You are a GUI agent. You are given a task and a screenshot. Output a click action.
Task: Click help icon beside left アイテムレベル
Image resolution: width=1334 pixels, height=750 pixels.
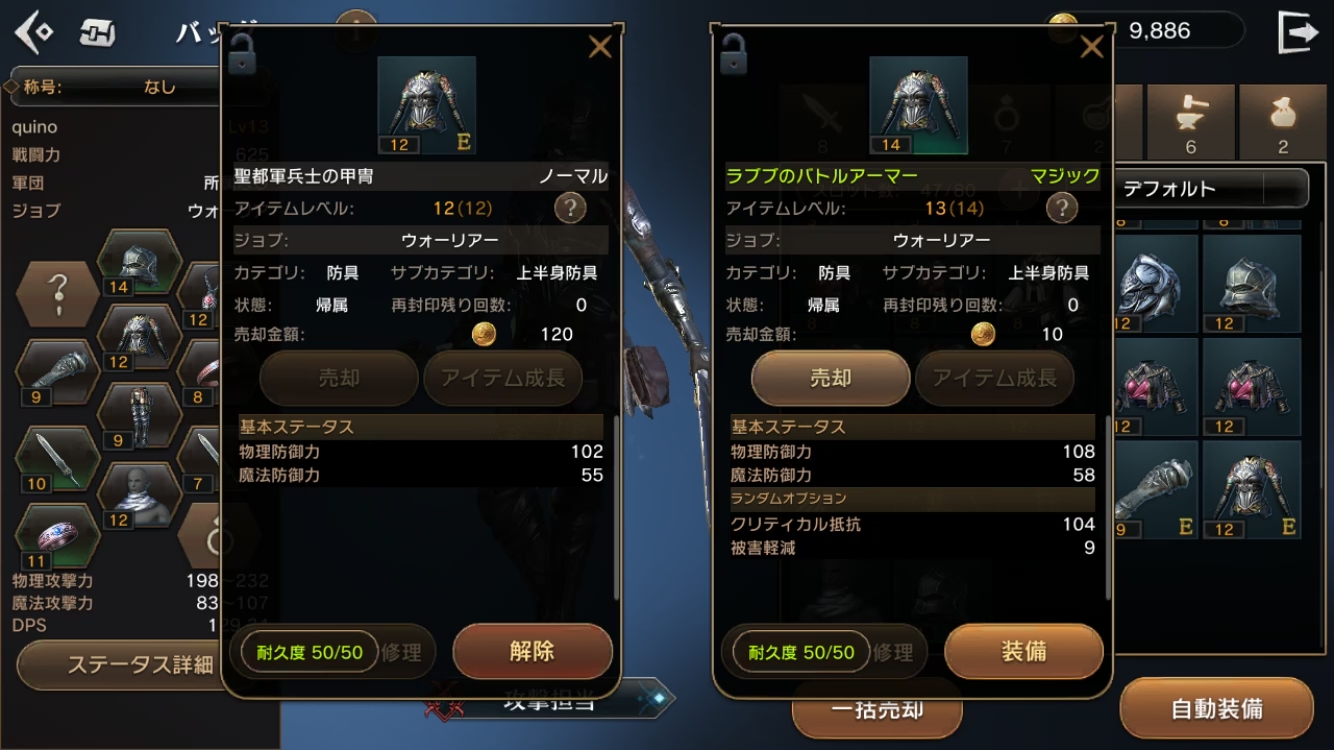(x=570, y=208)
